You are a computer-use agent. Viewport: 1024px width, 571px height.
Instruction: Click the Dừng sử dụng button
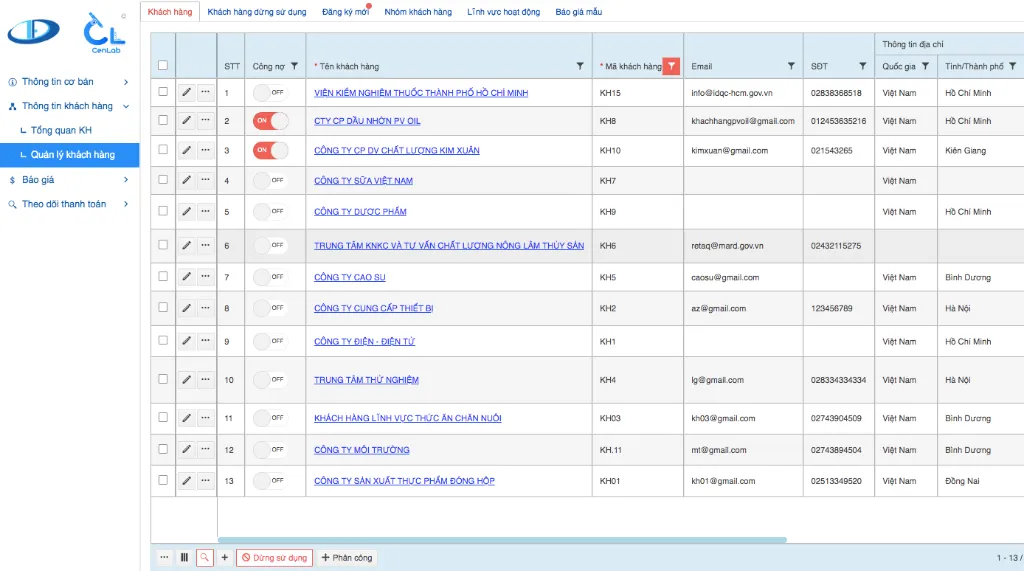[x=274, y=557]
